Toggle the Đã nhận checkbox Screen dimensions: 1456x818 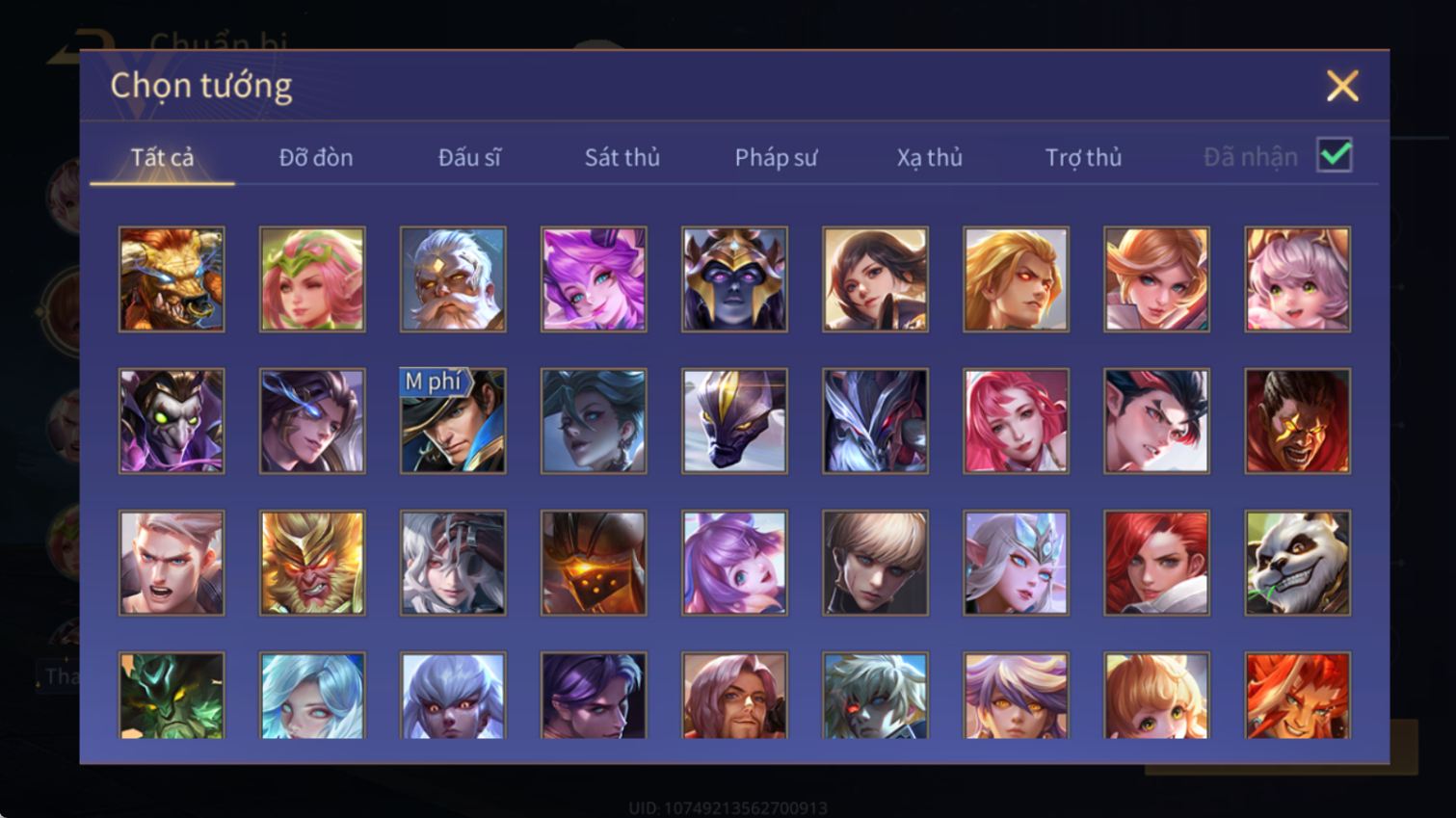click(1335, 155)
